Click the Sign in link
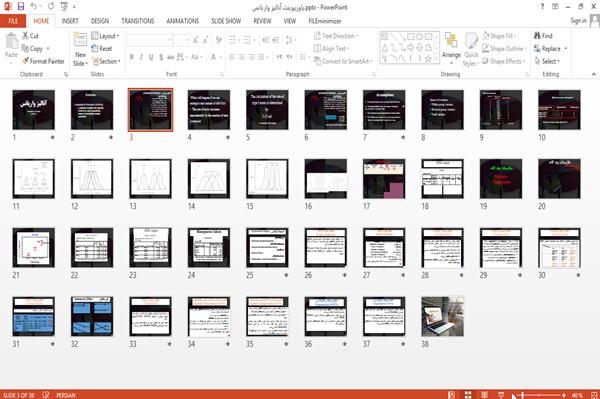Viewport: 600px width, 399px height. 578,21
